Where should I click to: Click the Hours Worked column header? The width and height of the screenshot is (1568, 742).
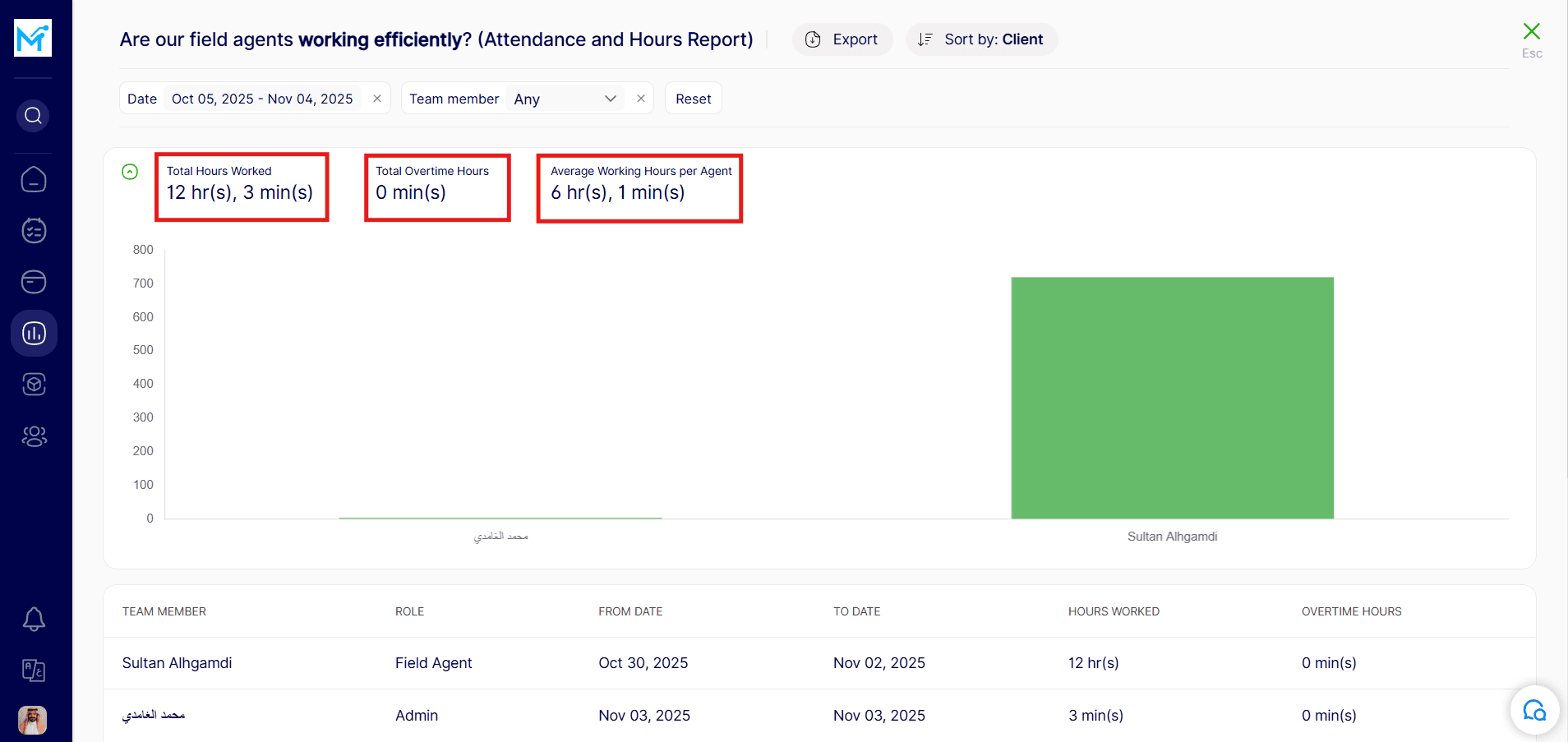[x=1114, y=611]
